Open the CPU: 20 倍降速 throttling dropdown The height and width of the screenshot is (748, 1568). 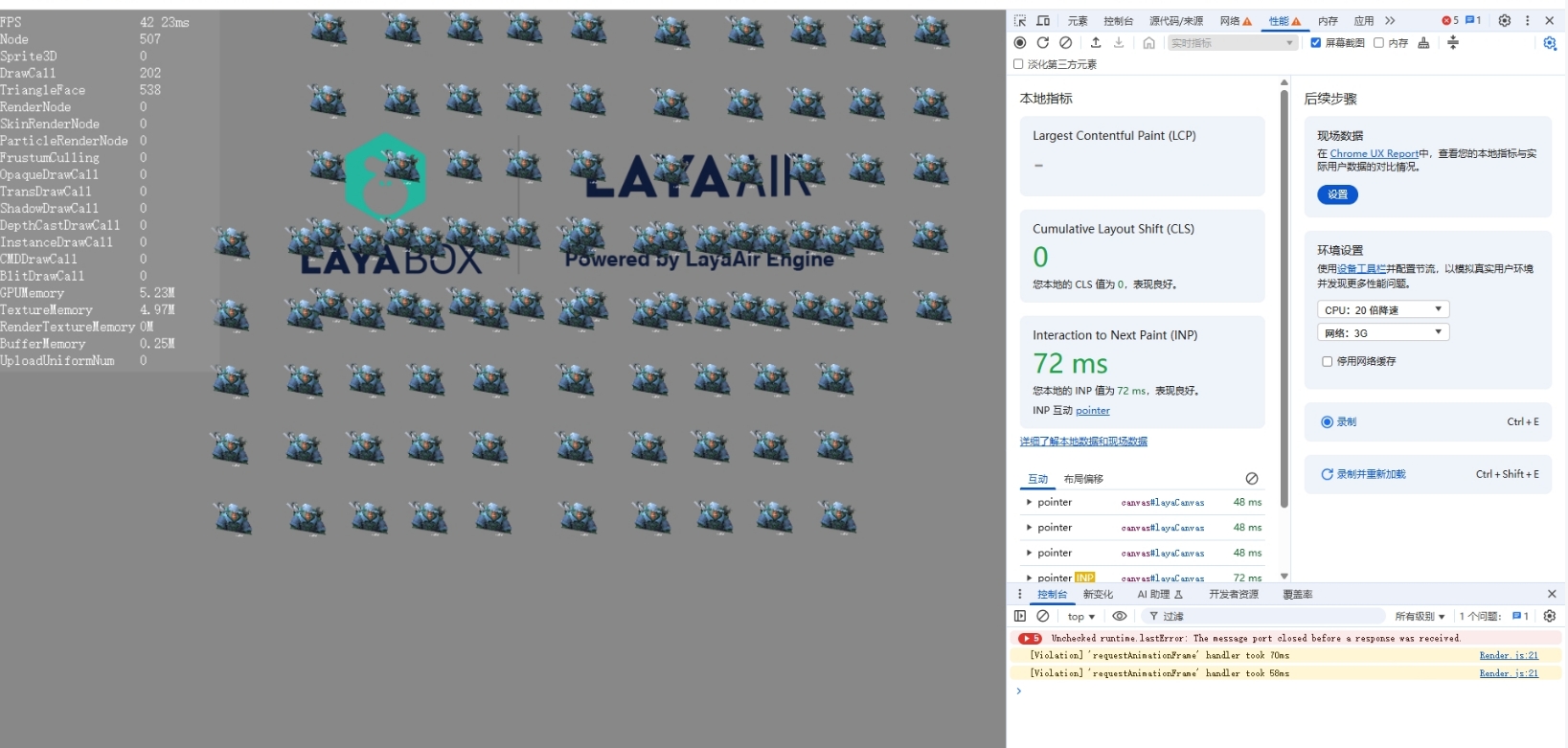tap(1383, 309)
